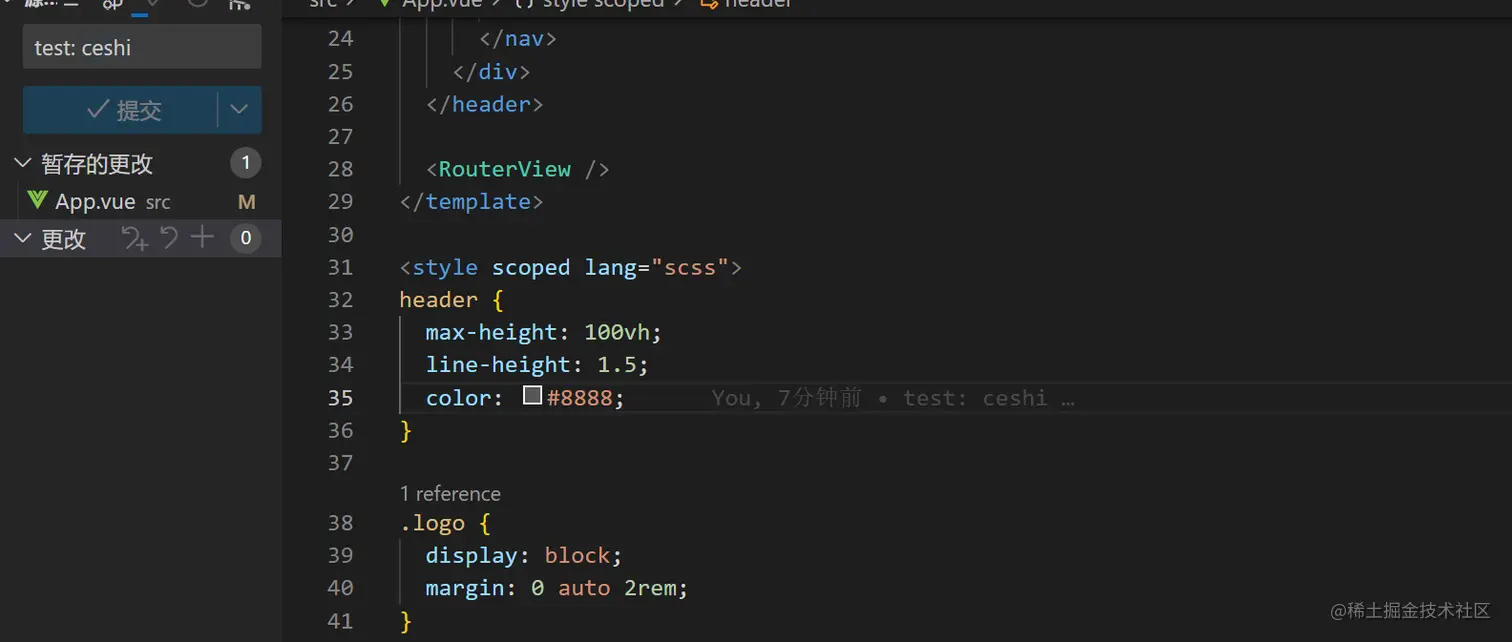Click the .logo selector
This screenshot has height=642, width=1512.
click(432, 523)
